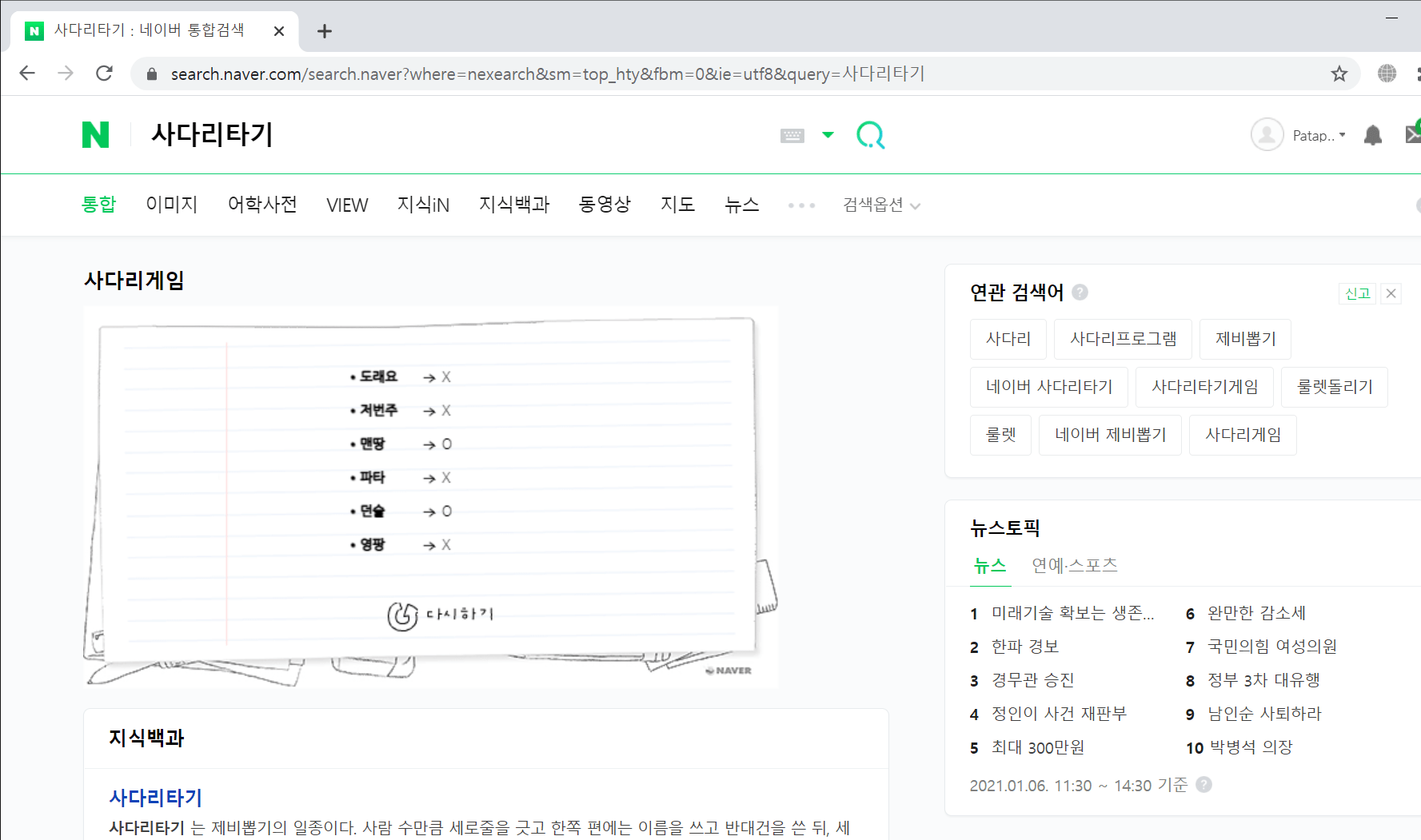Click the browser forward arrow
Screen dimensions: 1421x840
click(x=66, y=74)
